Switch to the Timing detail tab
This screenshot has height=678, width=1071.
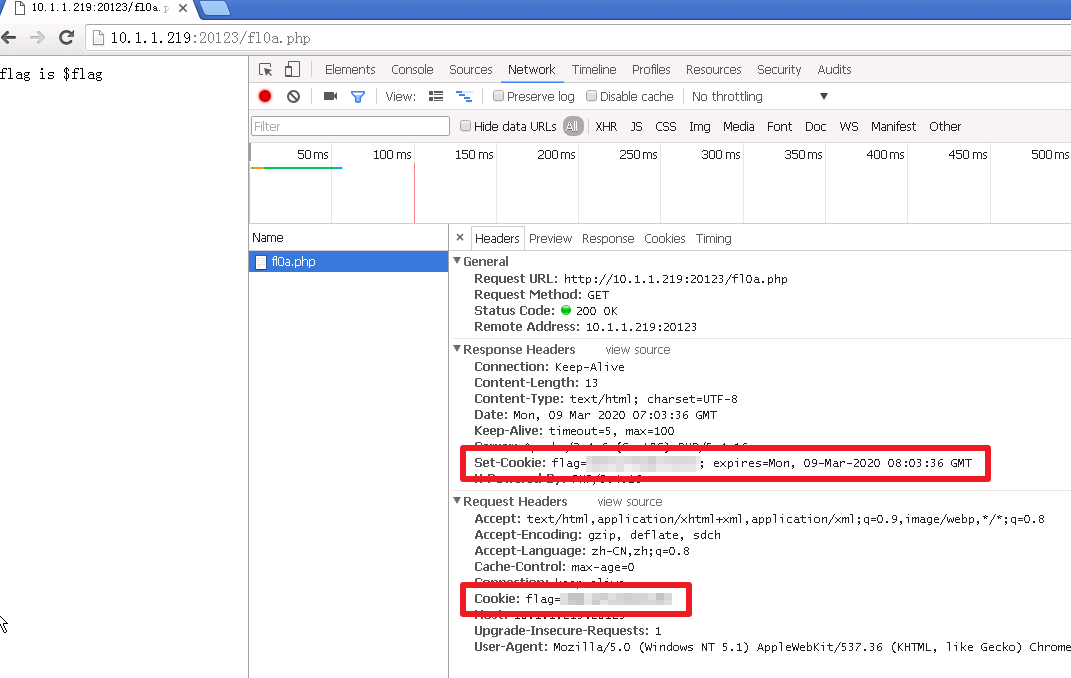pyautogui.click(x=714, y=238)
